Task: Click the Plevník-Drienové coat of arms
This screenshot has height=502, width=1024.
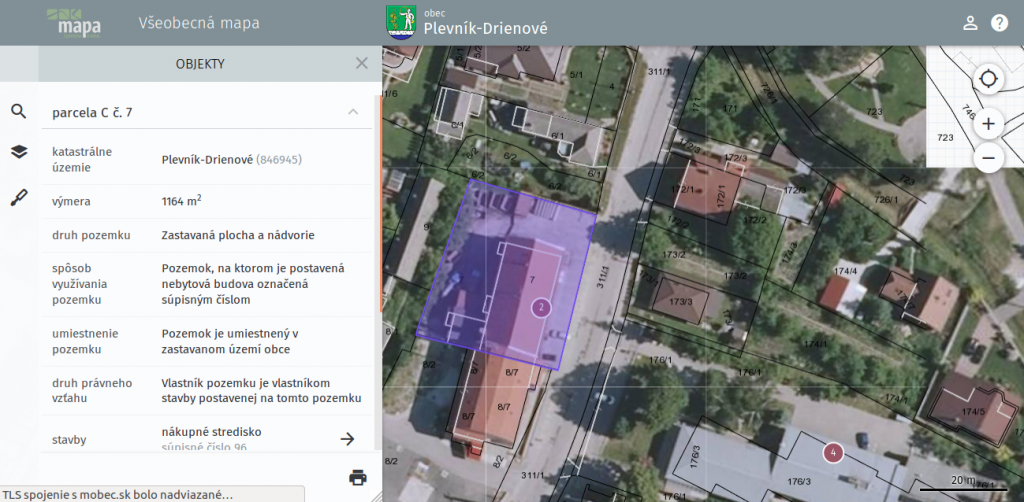Action: point(401,22)
